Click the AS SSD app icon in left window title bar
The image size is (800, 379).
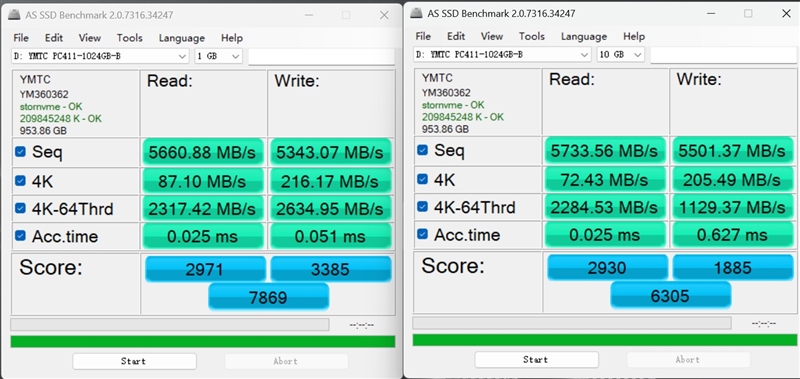[x=15, y=15]
